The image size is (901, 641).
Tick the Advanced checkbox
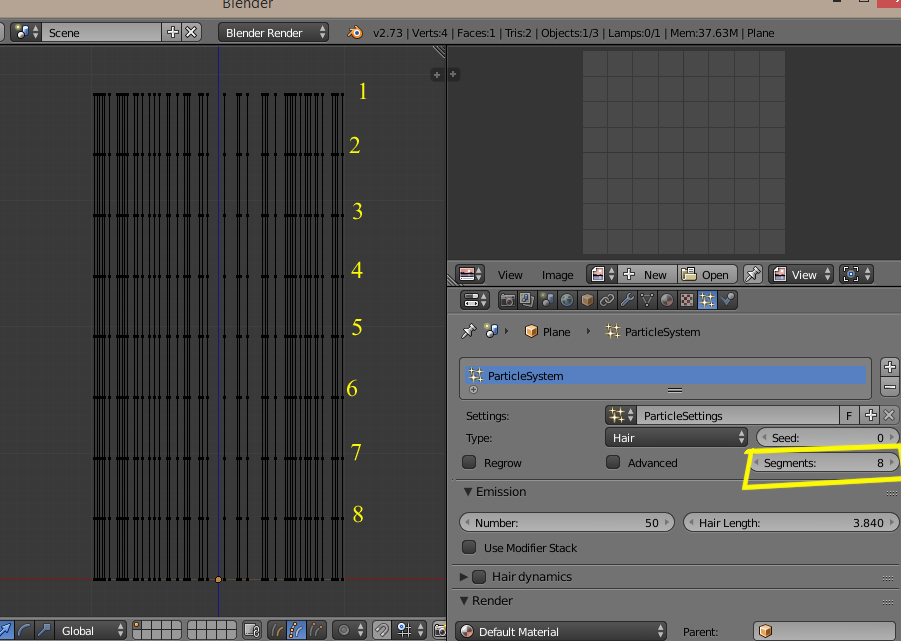click(x=613, y=463)
